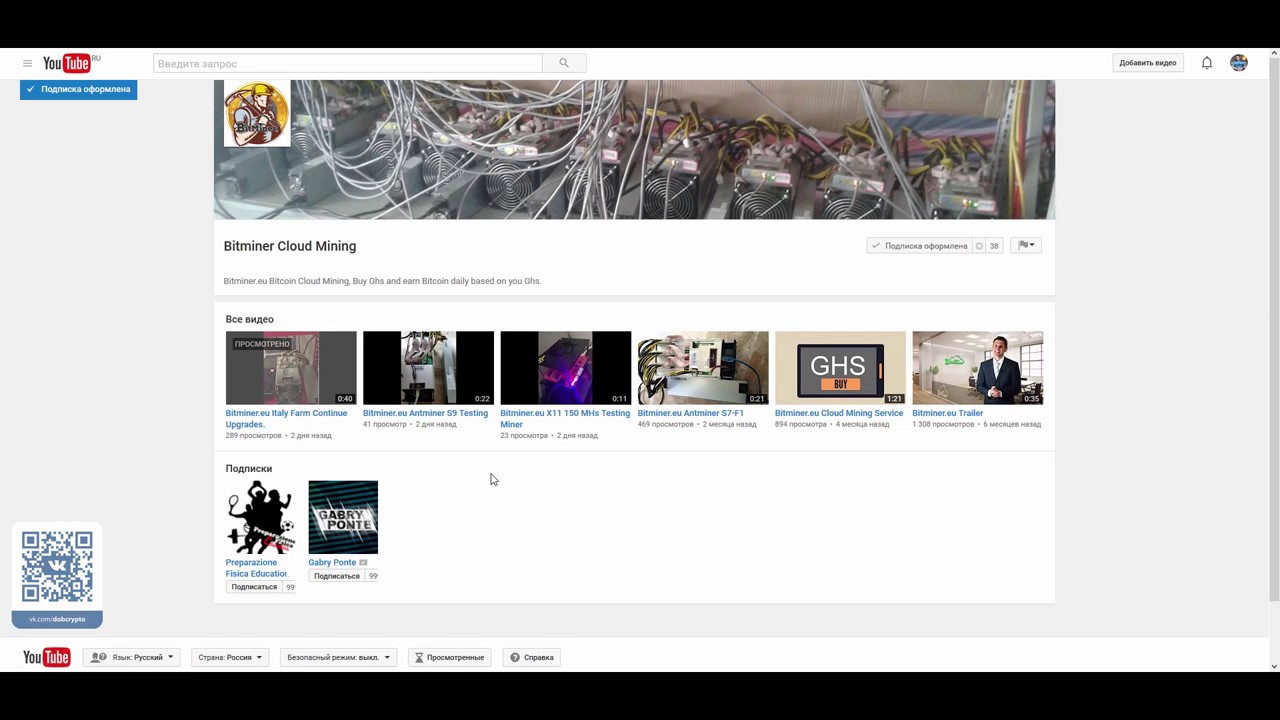Screen dimensions: 1280x720
Task: Click "Bitminer.eu Trailer" title link
Action: tap(948, 413)
